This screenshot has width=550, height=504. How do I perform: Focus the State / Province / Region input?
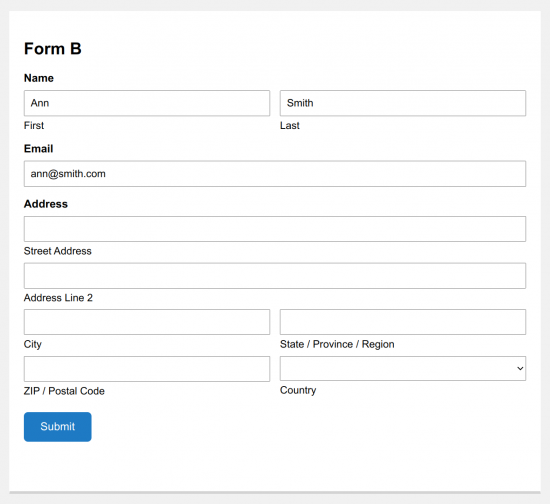click(403, 322)
